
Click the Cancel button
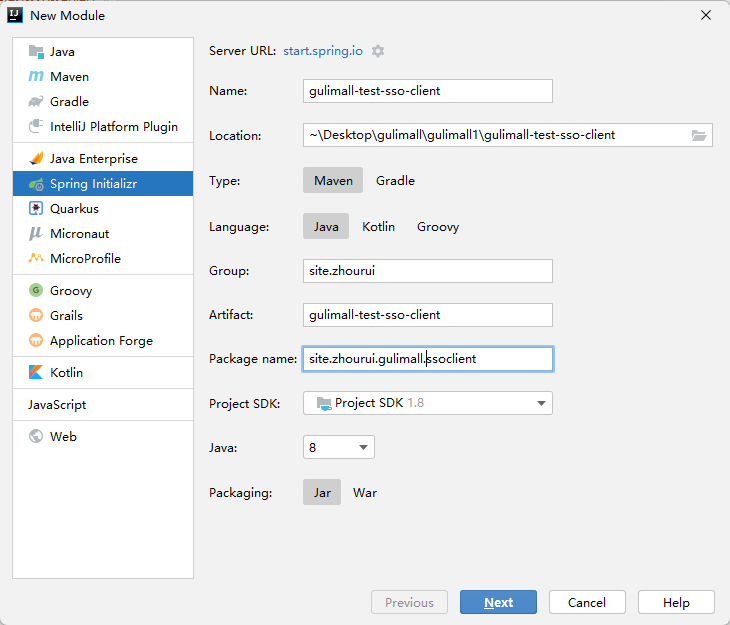[587, 602]
